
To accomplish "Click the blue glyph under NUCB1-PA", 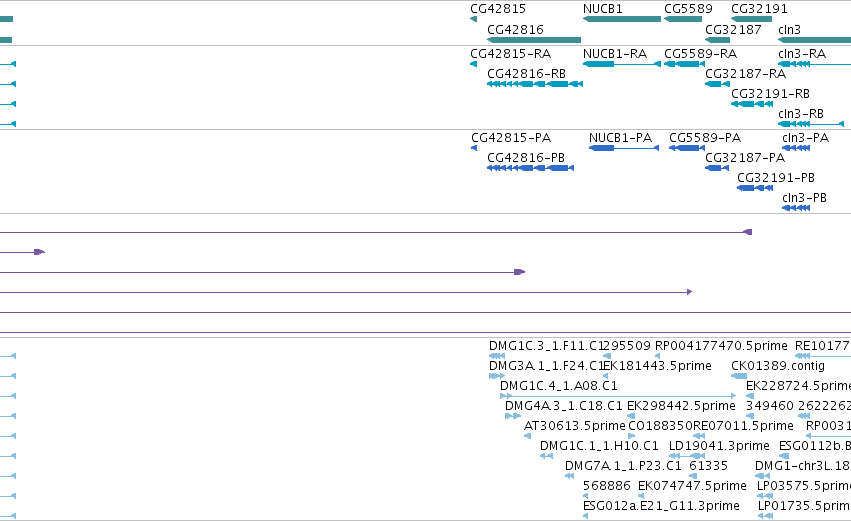I will click(624, 148).
